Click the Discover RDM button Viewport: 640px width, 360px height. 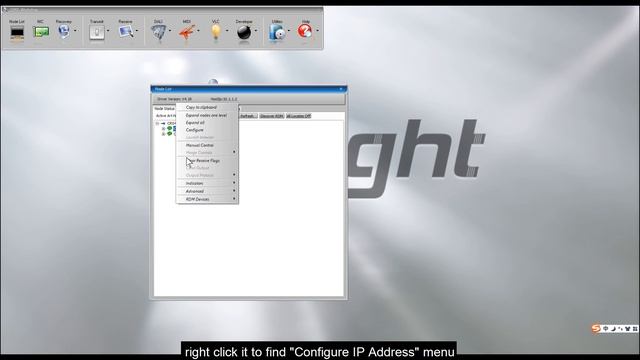(271, 116)
